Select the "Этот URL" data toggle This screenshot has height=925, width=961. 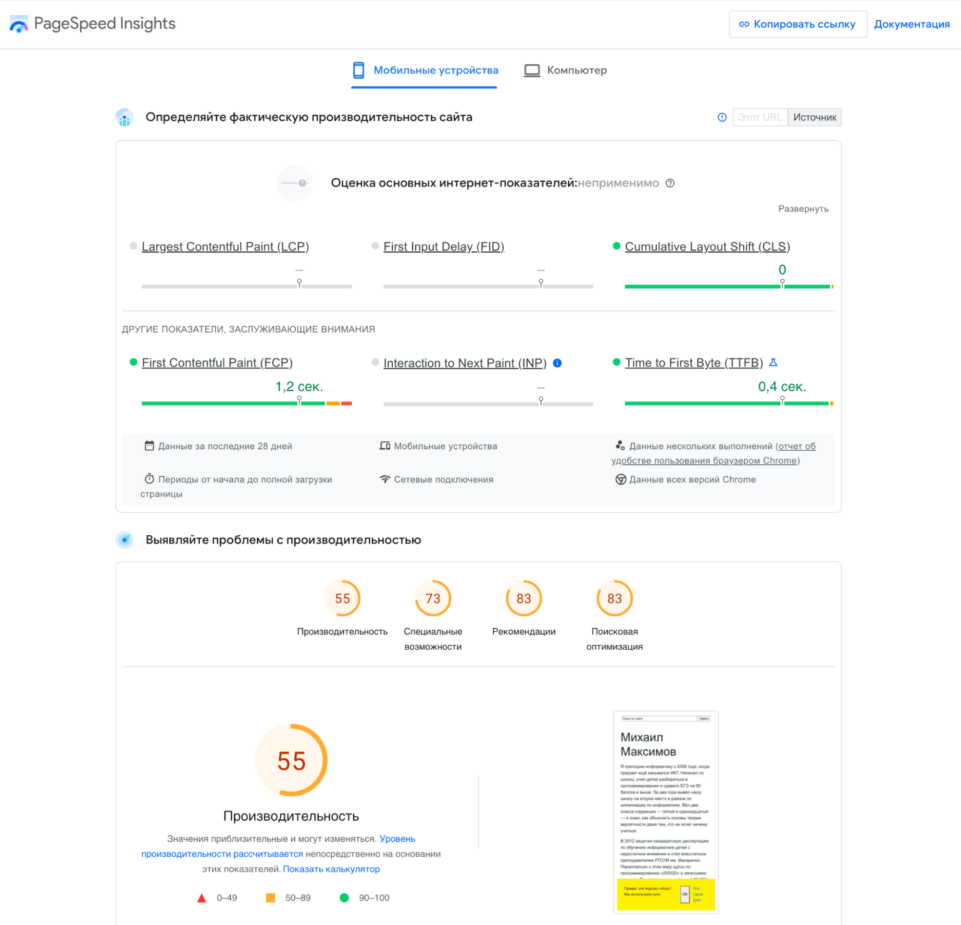[759, 117]
